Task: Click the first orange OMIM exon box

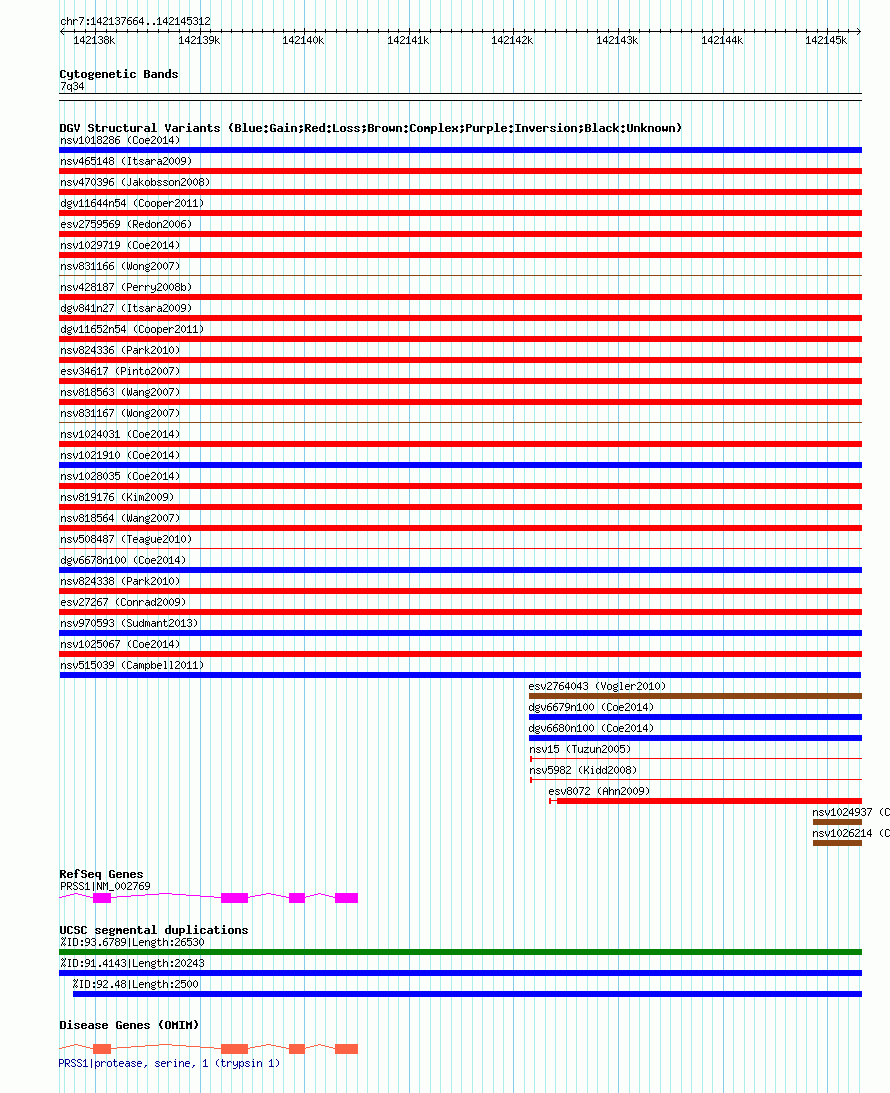Action: [102, 1048]
